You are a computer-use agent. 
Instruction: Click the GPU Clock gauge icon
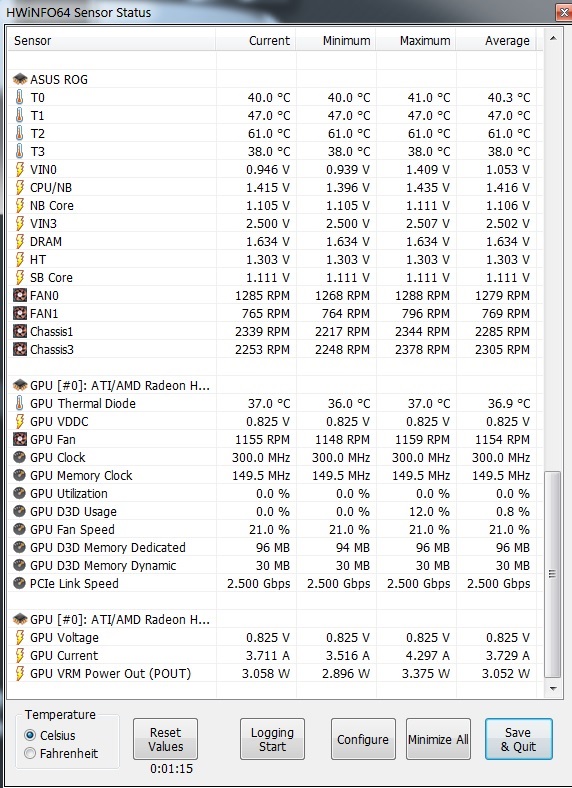click(x=20, y=457)
